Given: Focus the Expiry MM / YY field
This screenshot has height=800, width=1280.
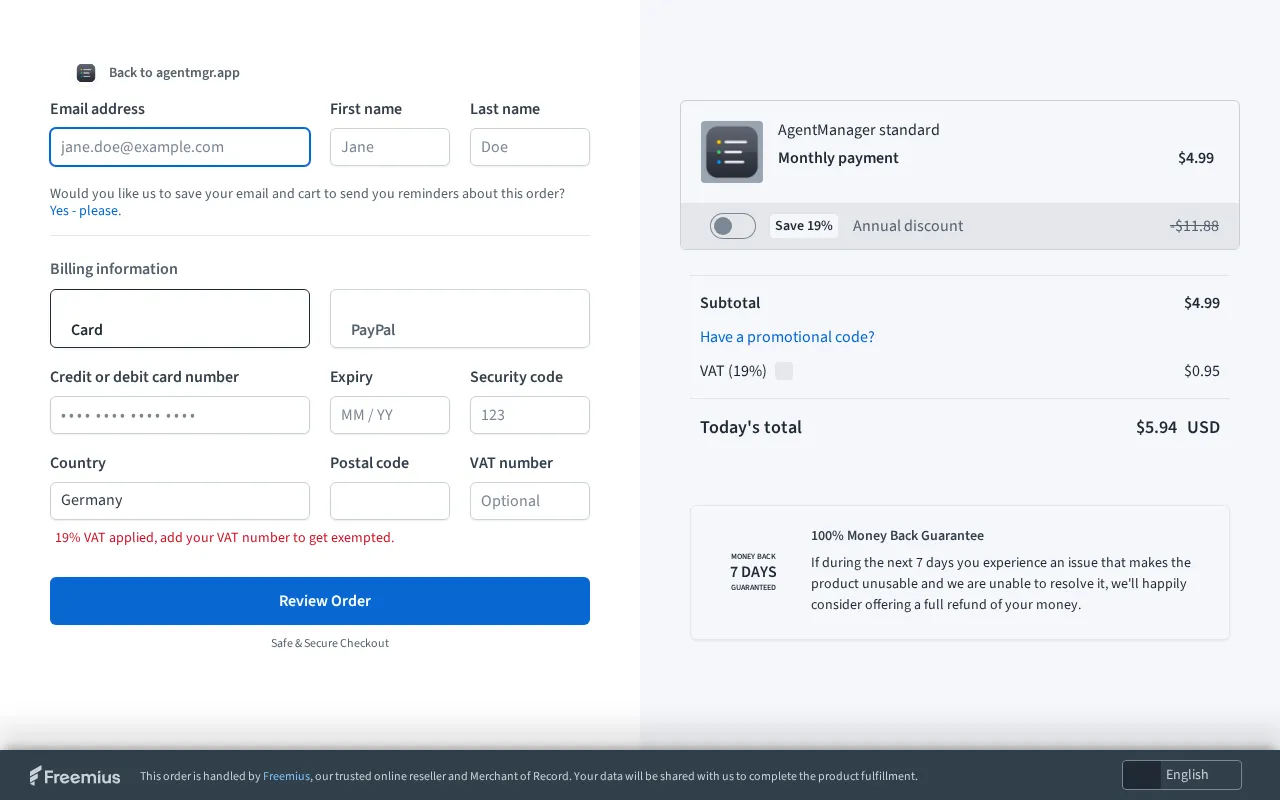Looking at the screenshot, I should pos(390,415).
